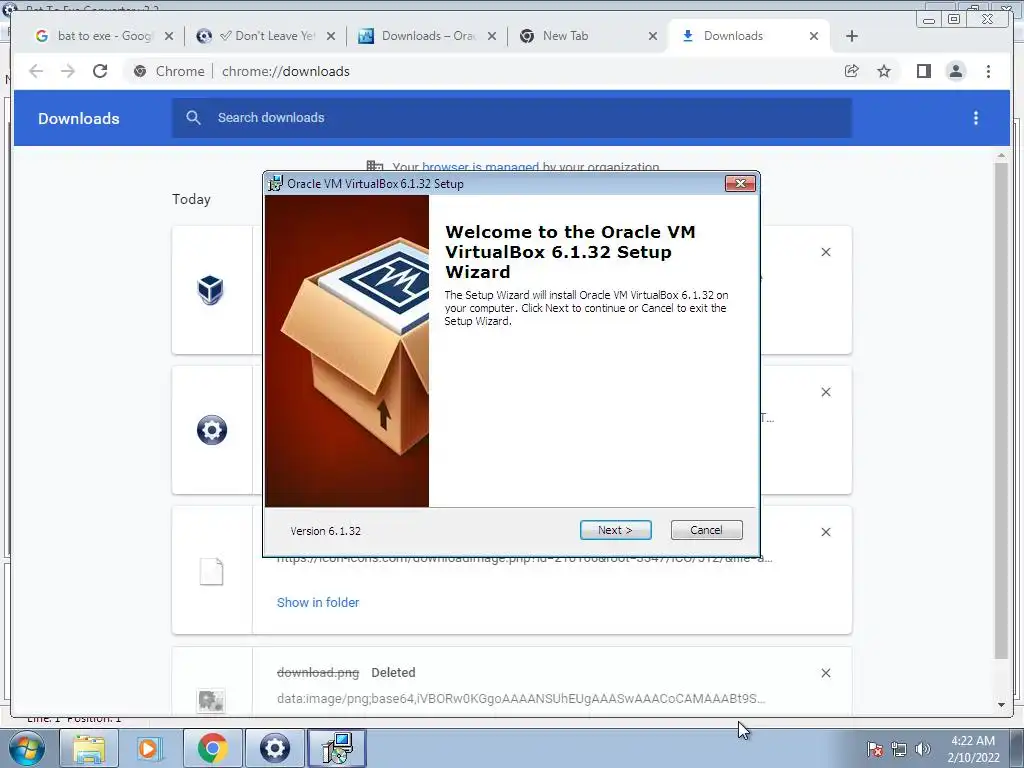Screen dimensions: 1024x768
Task: Go forward in Chrome
Action: coord(68,71)
